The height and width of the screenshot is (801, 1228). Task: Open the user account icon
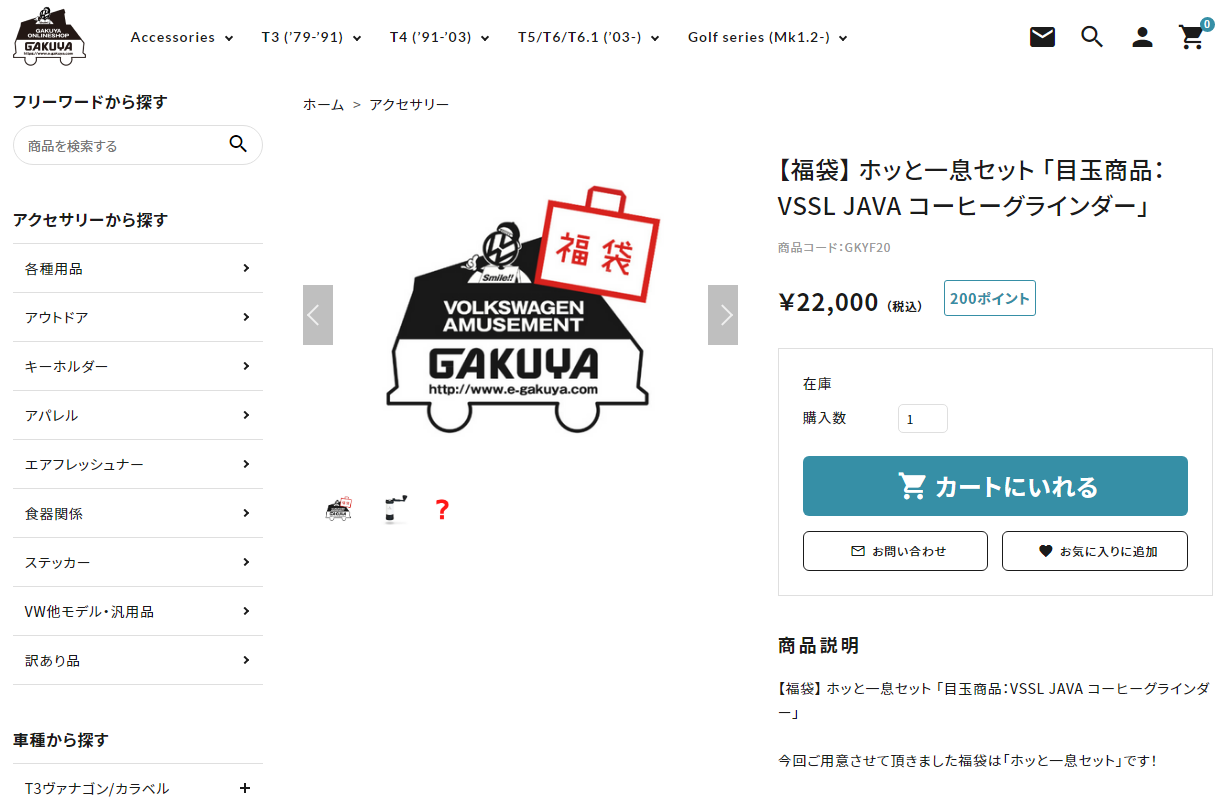(x=1142, y=37)
